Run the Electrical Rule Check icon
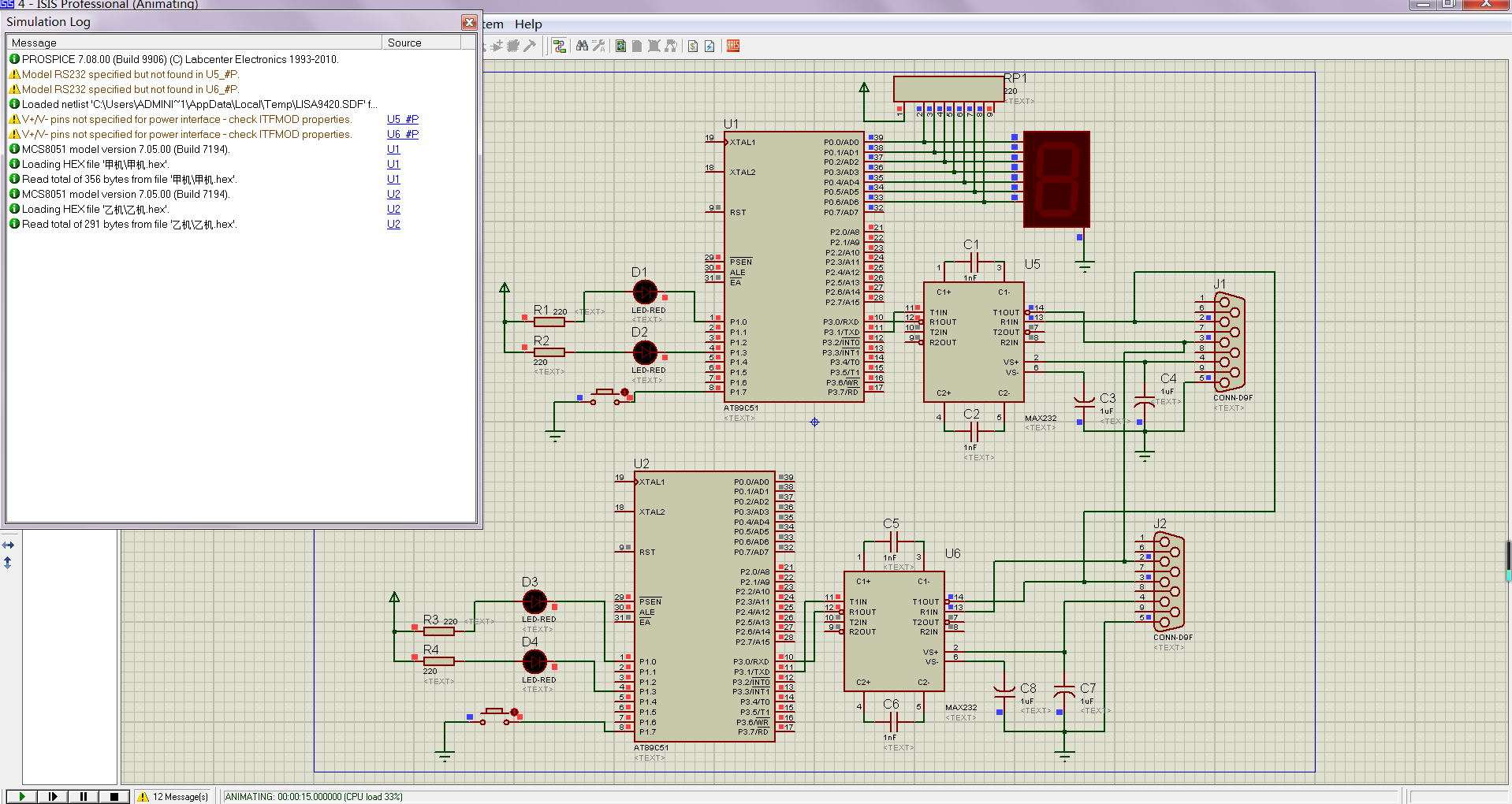The image size is (1512, 804). [x=709, y=46]
